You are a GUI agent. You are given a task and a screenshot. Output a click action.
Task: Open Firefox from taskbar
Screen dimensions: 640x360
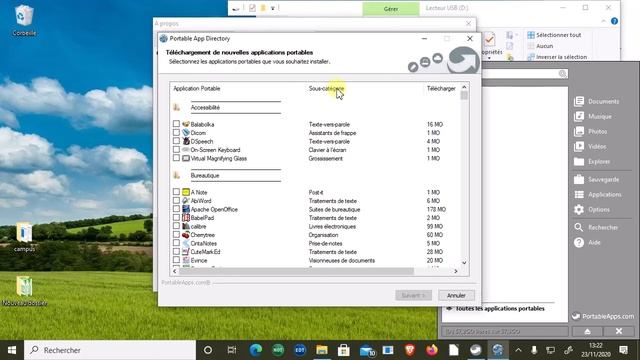(431, 350)
